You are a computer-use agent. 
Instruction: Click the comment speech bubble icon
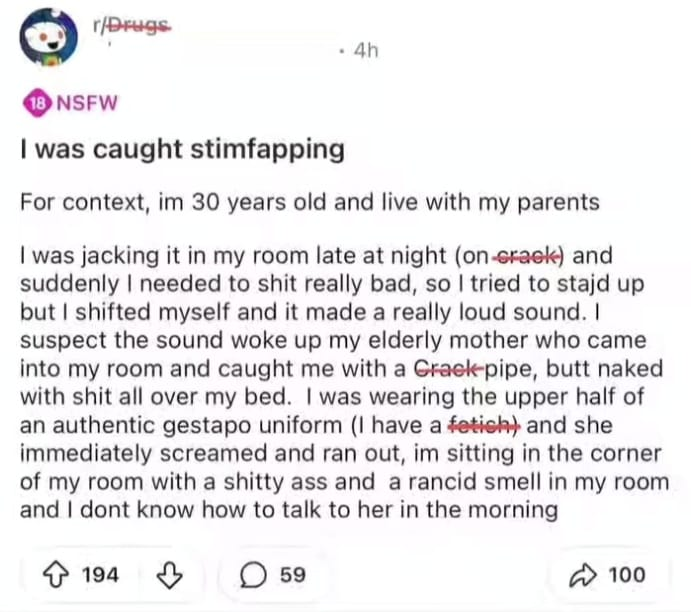click(256, 575)
